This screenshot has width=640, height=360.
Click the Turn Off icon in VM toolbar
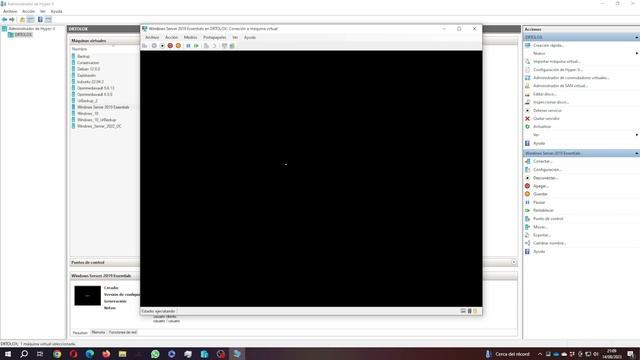162,46
